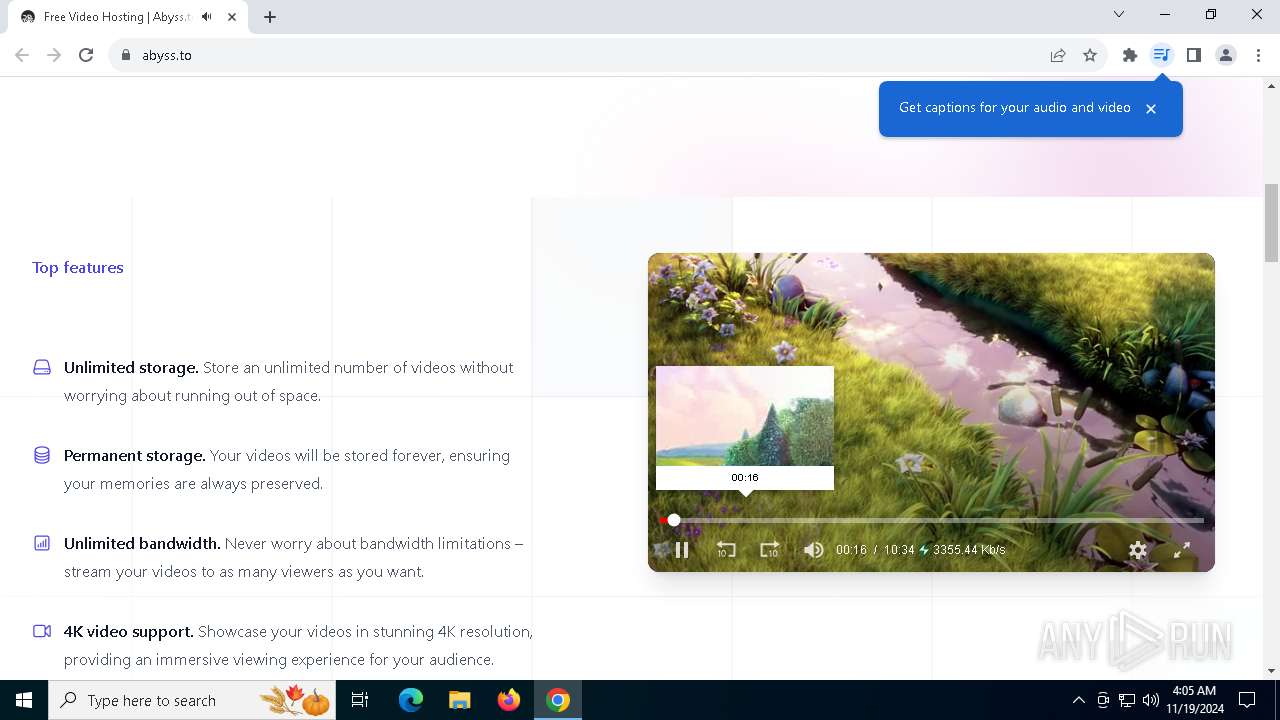
Task: Click the 'Top features' heading
Action: point(78,268)
